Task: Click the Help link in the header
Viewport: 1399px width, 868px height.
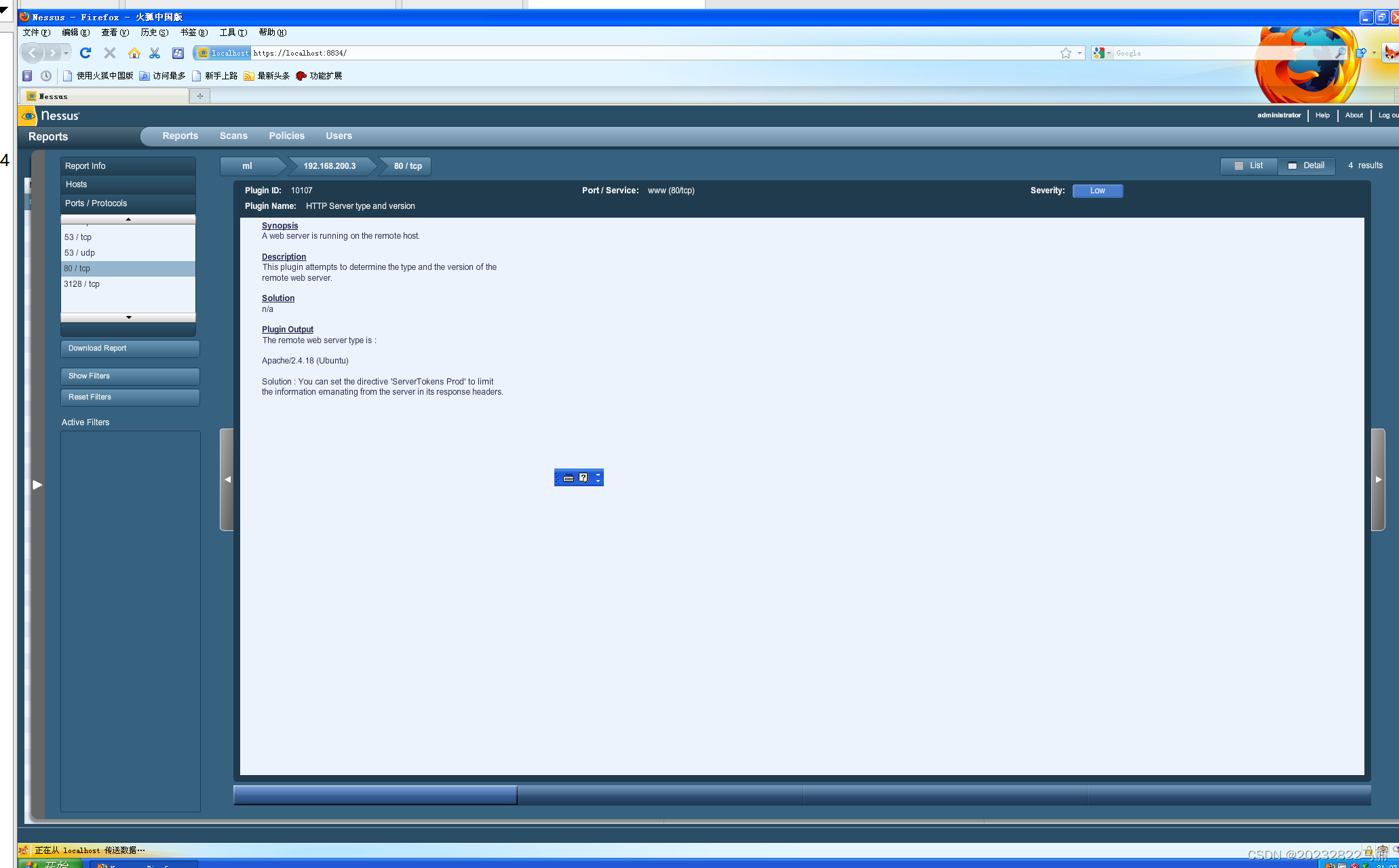Action: (1322, 115)
